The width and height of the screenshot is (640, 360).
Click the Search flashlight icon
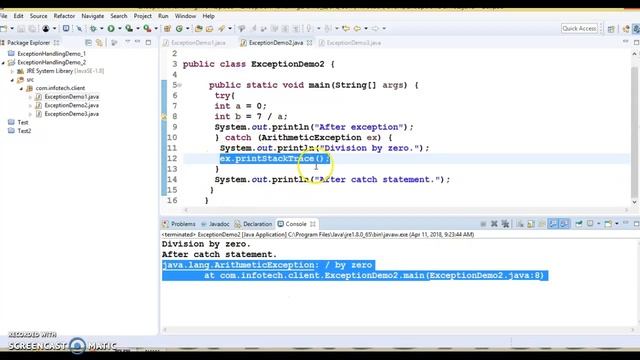tap(222, 29)
